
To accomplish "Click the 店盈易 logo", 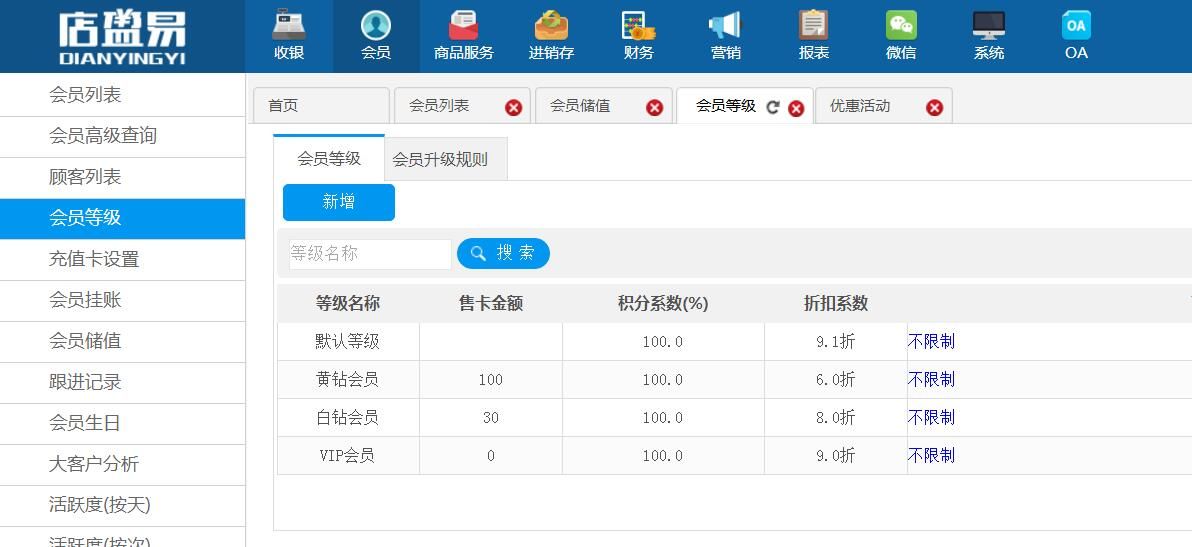I will tap(122, 37).
